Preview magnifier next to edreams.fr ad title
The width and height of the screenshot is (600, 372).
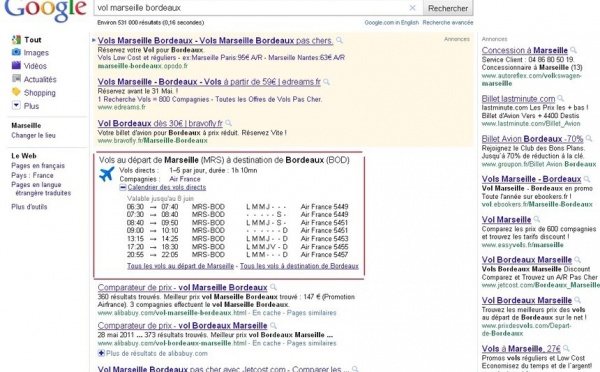click(326, 82)
